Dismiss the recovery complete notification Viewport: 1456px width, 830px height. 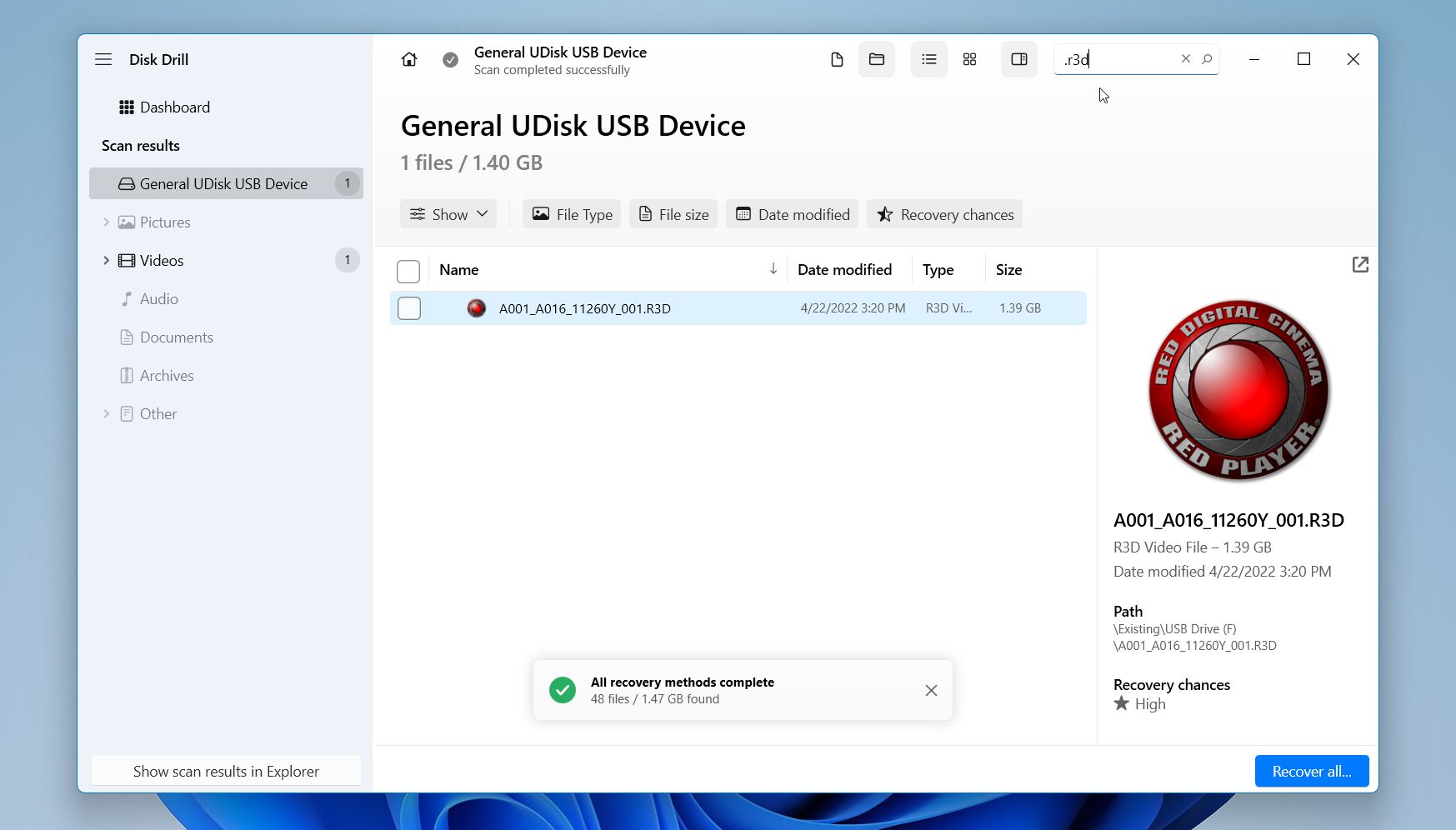coord(931,690)
